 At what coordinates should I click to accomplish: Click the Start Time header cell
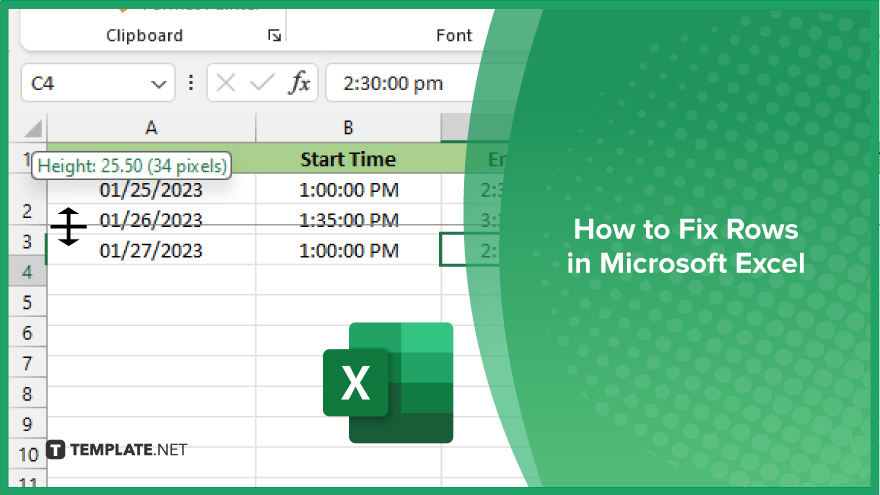pyautogui.click(x=348, y=159)
